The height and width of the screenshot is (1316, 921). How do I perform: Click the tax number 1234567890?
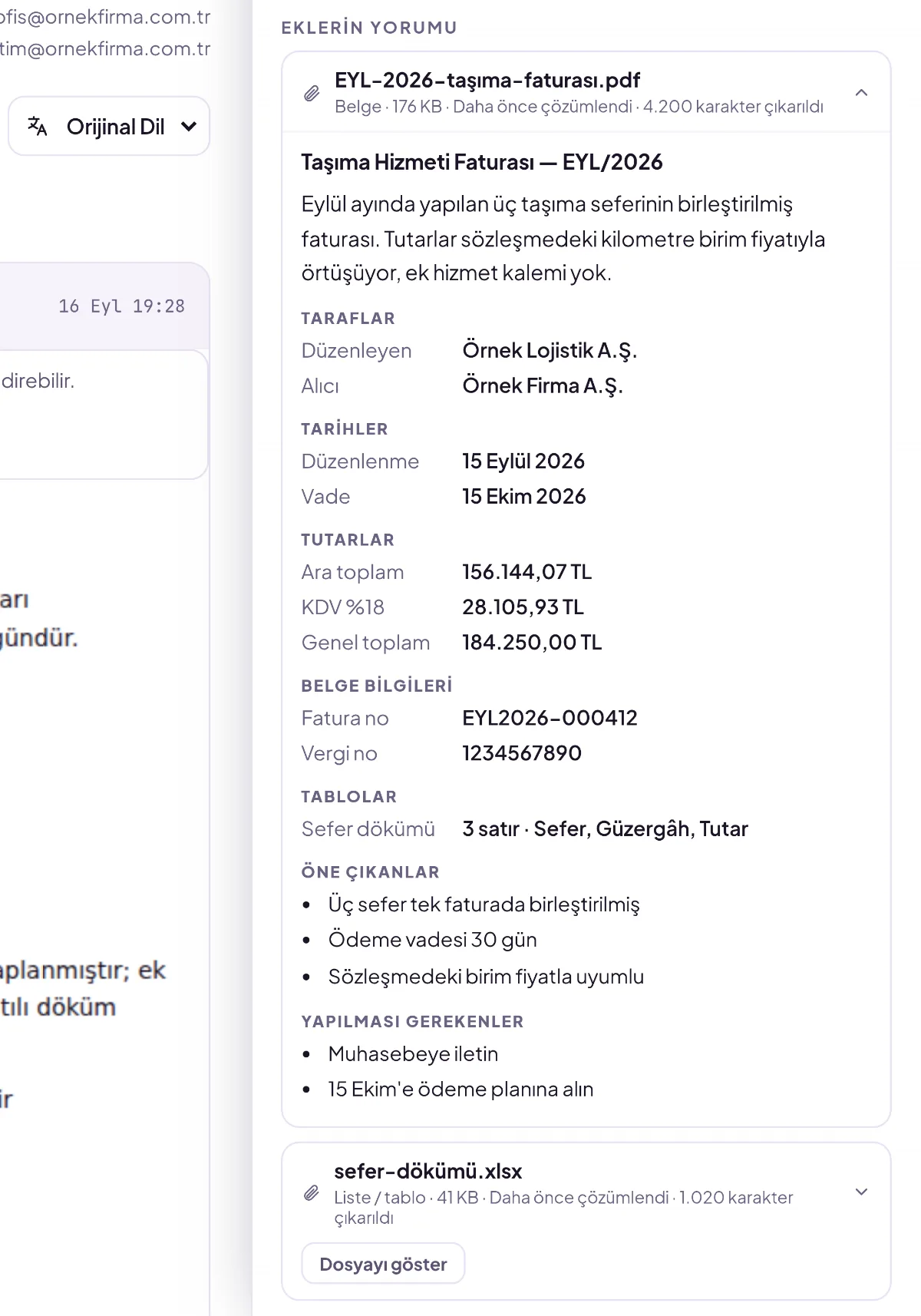[x=522, y=753]
